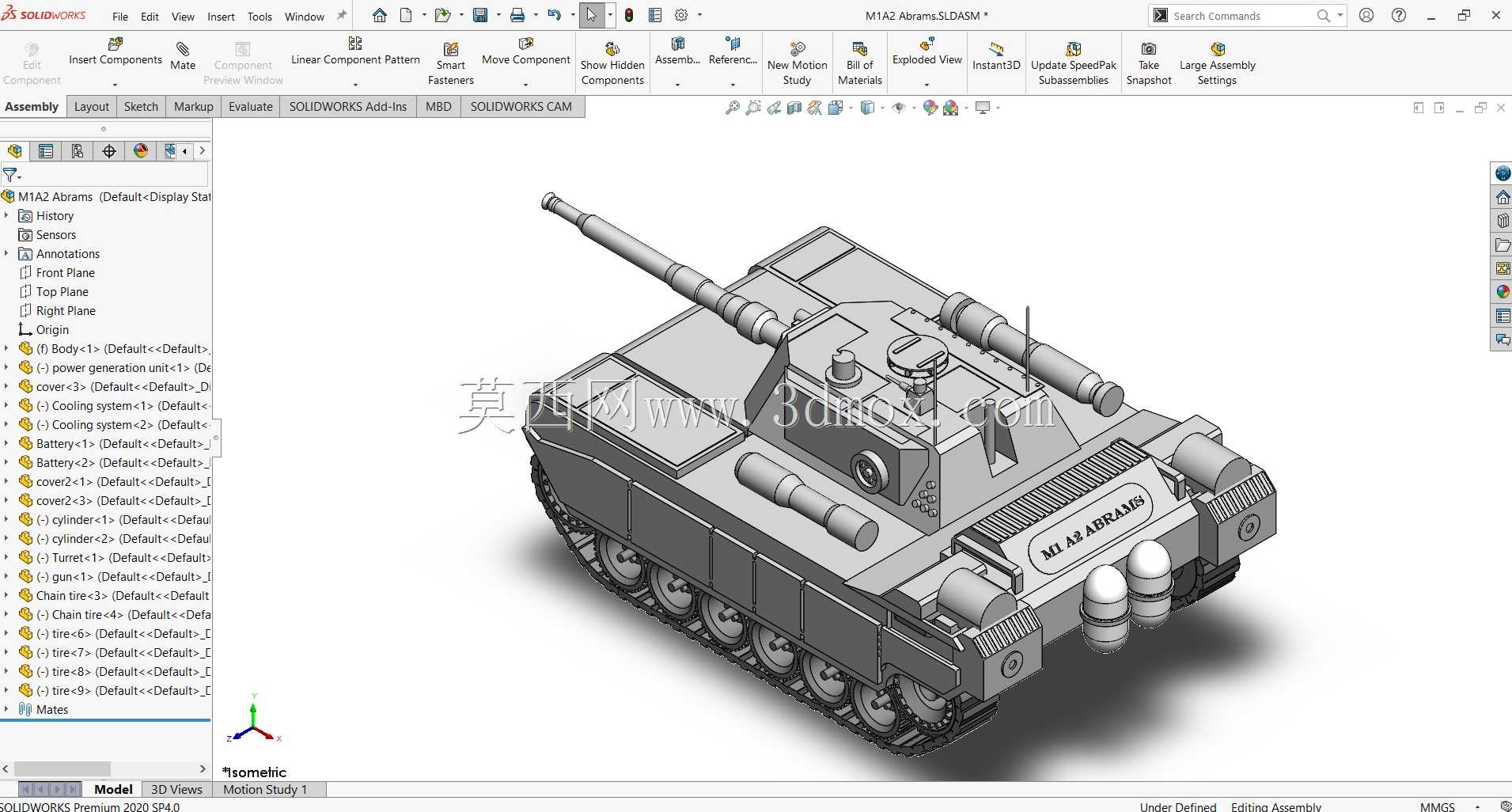This screenshot has height=812, width=1512.
Task: Open the Insert menu
Action: pos(221,16)
